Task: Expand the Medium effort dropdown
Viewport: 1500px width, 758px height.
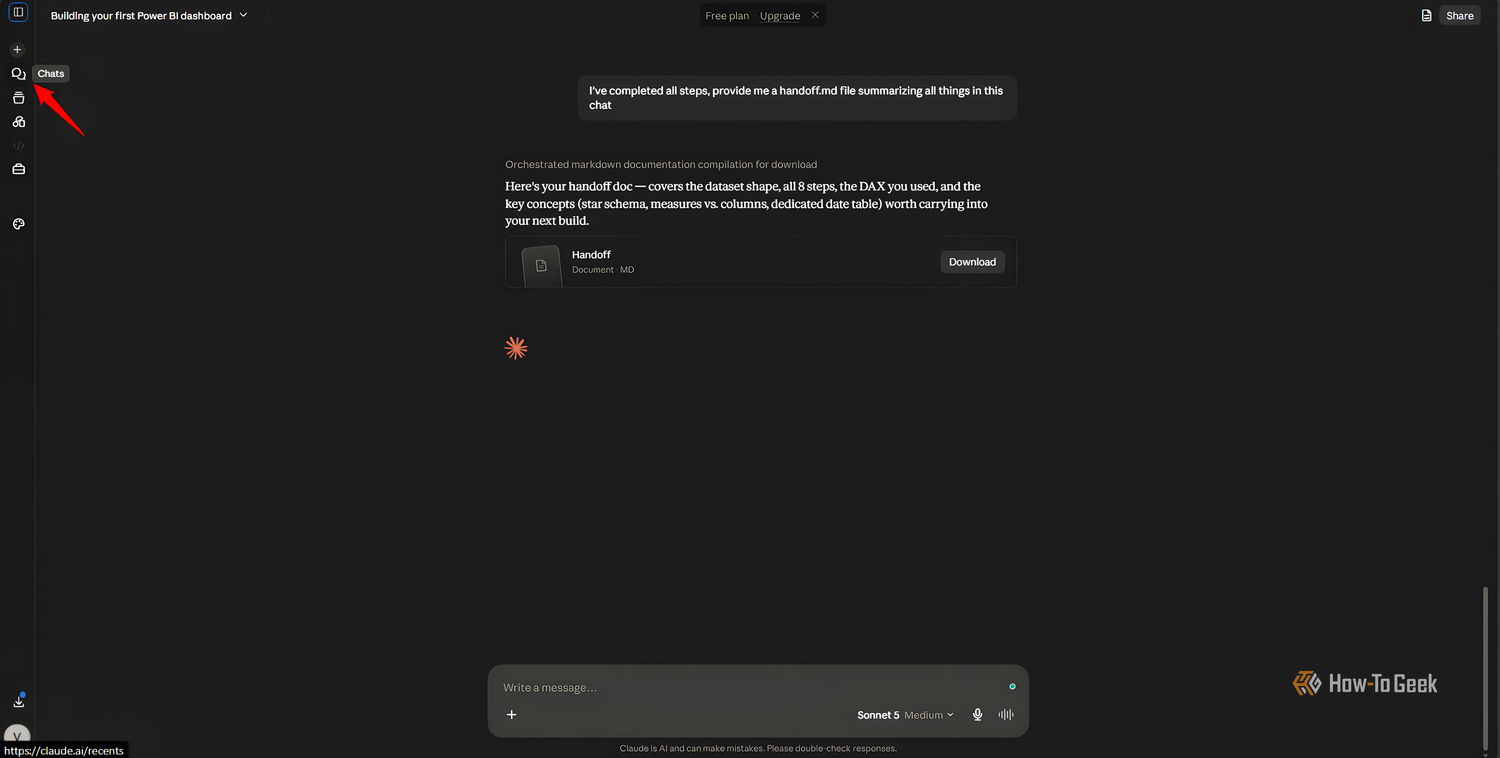Action: point(929,715)
